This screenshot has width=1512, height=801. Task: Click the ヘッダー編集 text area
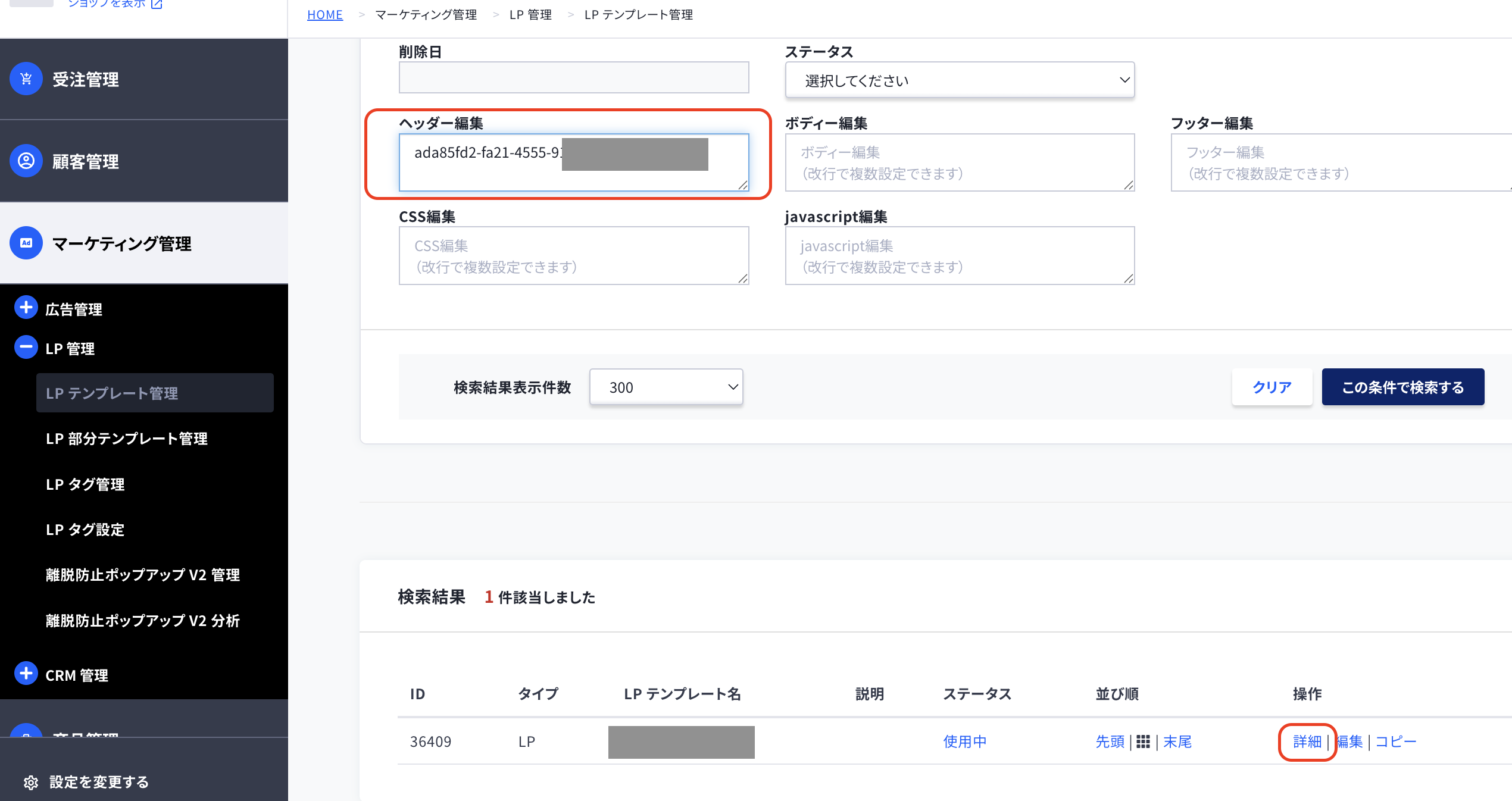(x=574, y=162)
